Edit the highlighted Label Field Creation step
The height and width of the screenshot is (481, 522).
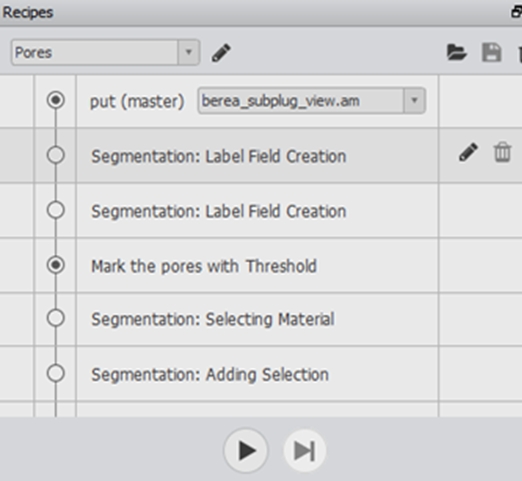pos(468,152)
